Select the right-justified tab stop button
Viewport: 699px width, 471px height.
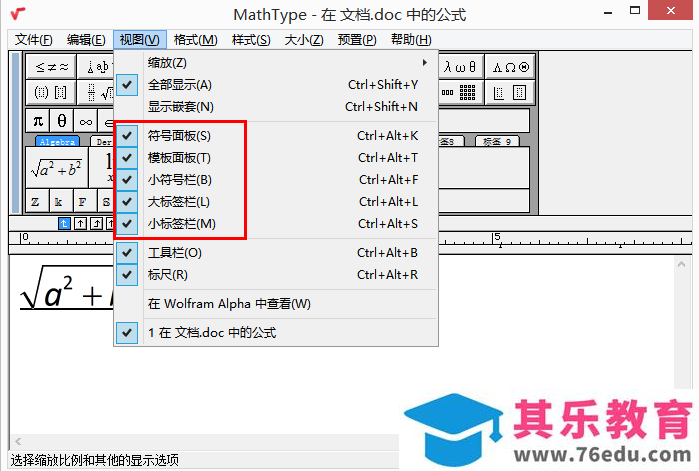click(x=96, y=223)
